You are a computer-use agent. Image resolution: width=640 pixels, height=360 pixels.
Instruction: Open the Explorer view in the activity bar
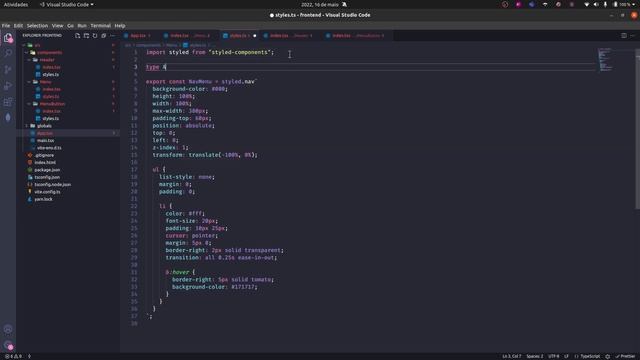click(x=8, y=38)
